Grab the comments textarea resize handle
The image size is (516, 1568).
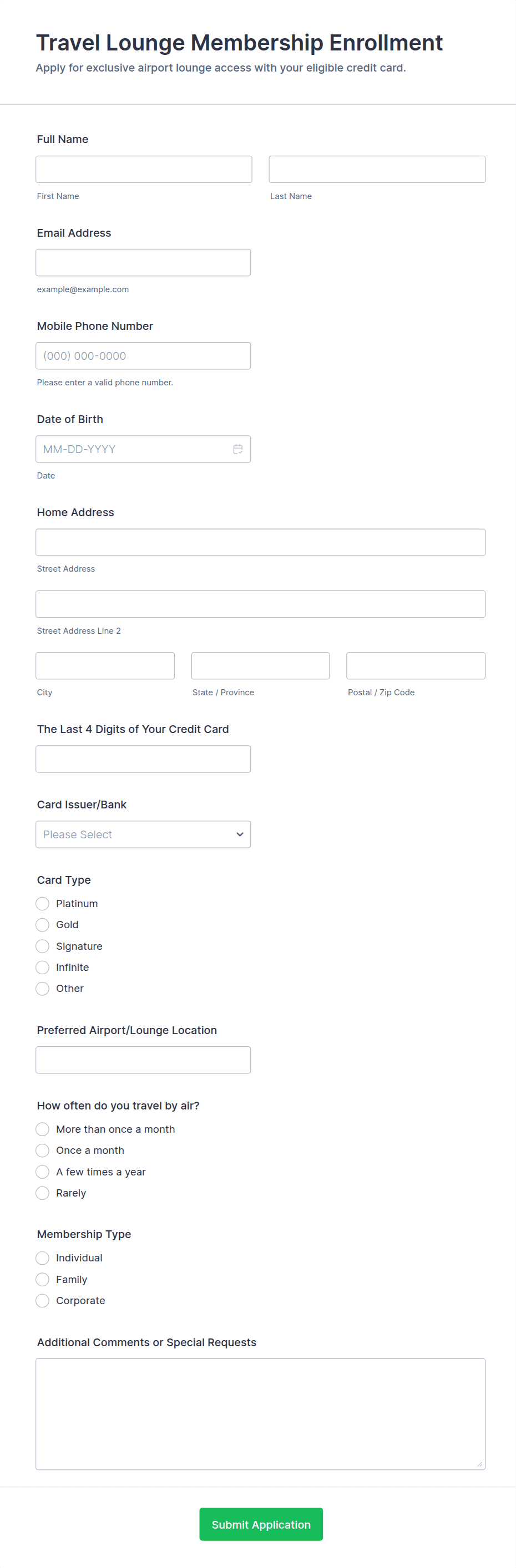(x=479, y=1464)
